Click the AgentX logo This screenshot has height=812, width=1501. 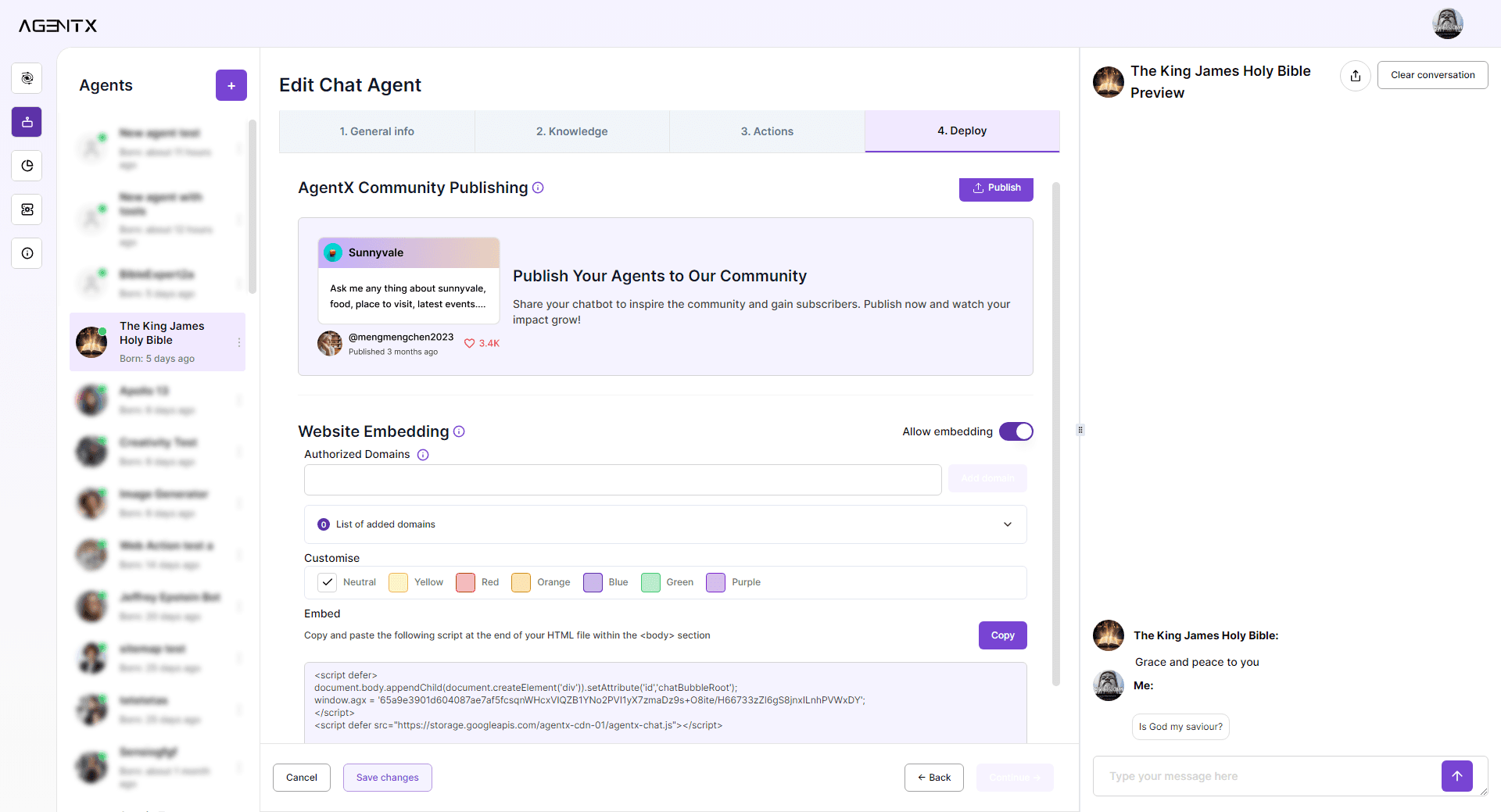(x=58, y=26)
